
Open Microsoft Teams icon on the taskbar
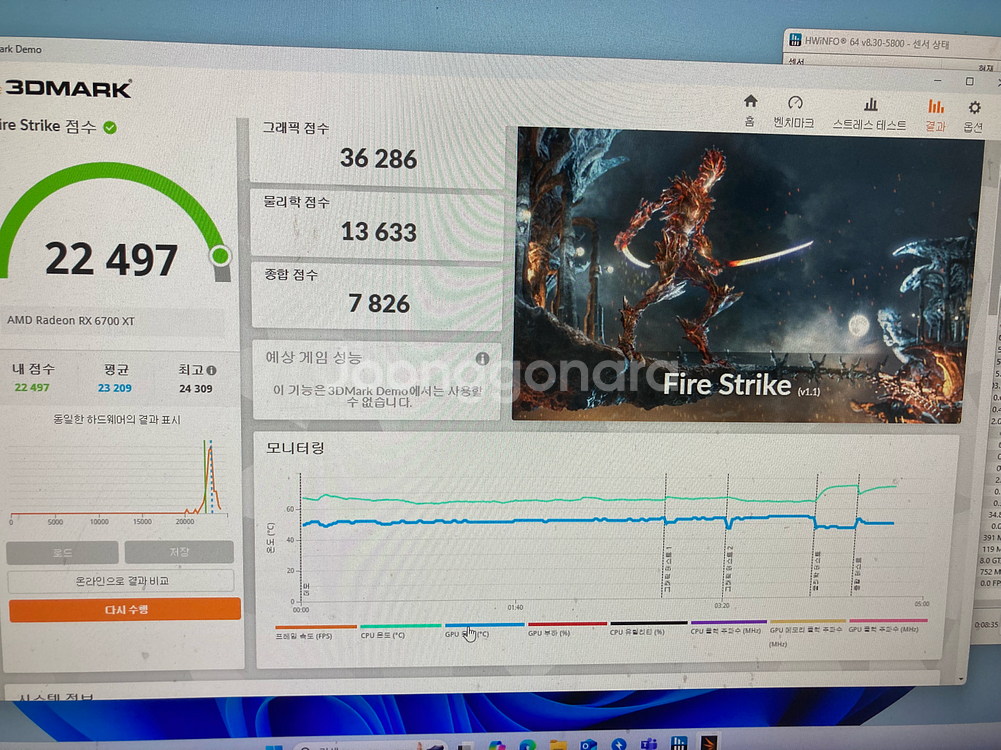pos(649,744)
